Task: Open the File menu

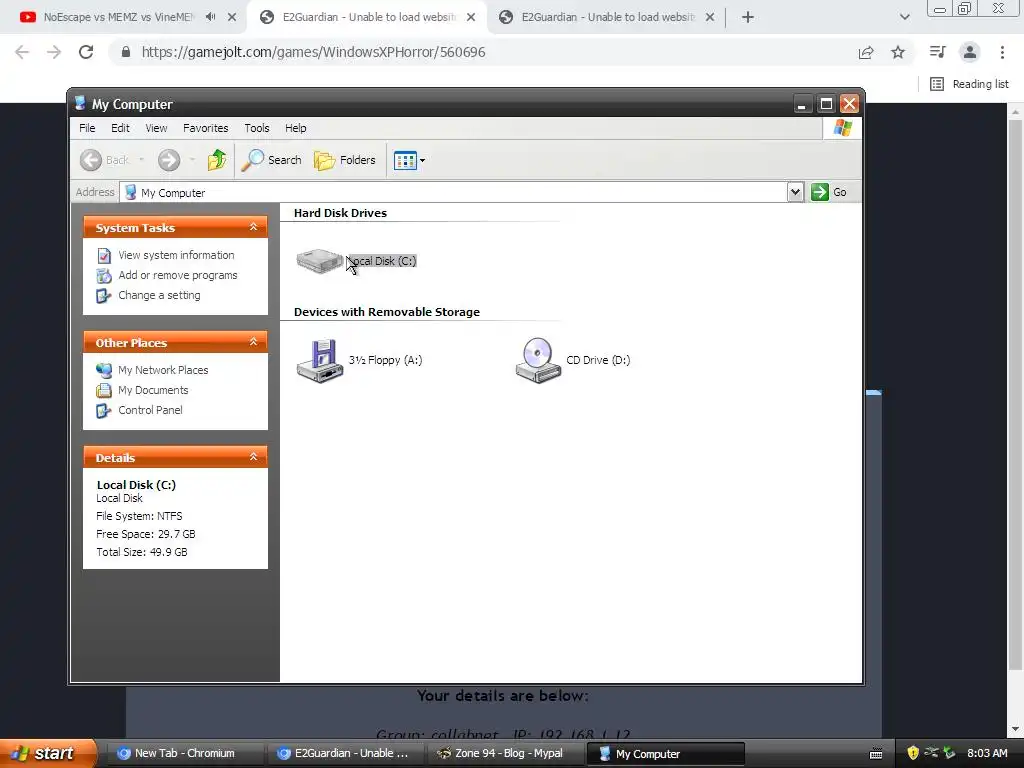Action: [87, 128]
